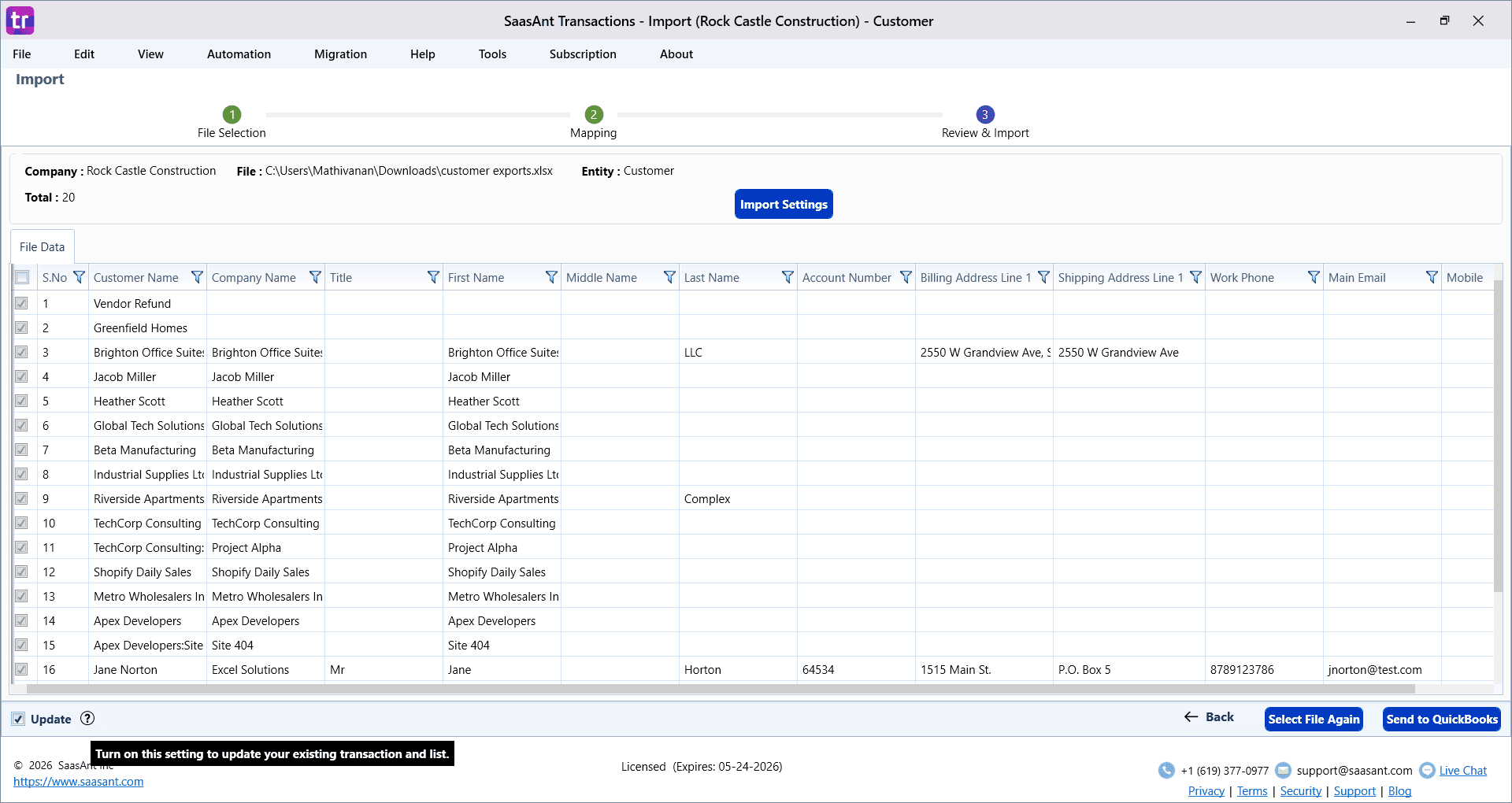
Task: Uncheck row 1 Vendor Refund checkbox
Action: 21,303
